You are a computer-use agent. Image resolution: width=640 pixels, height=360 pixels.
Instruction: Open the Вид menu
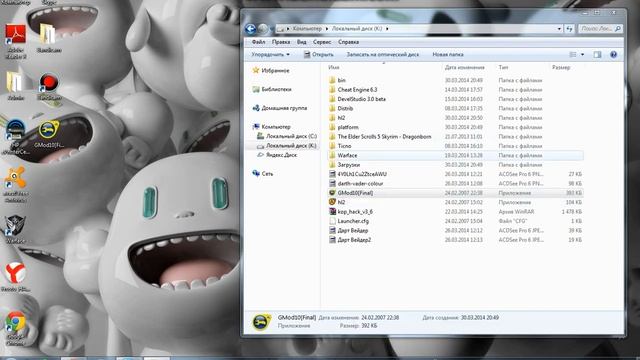click(302, 42)
